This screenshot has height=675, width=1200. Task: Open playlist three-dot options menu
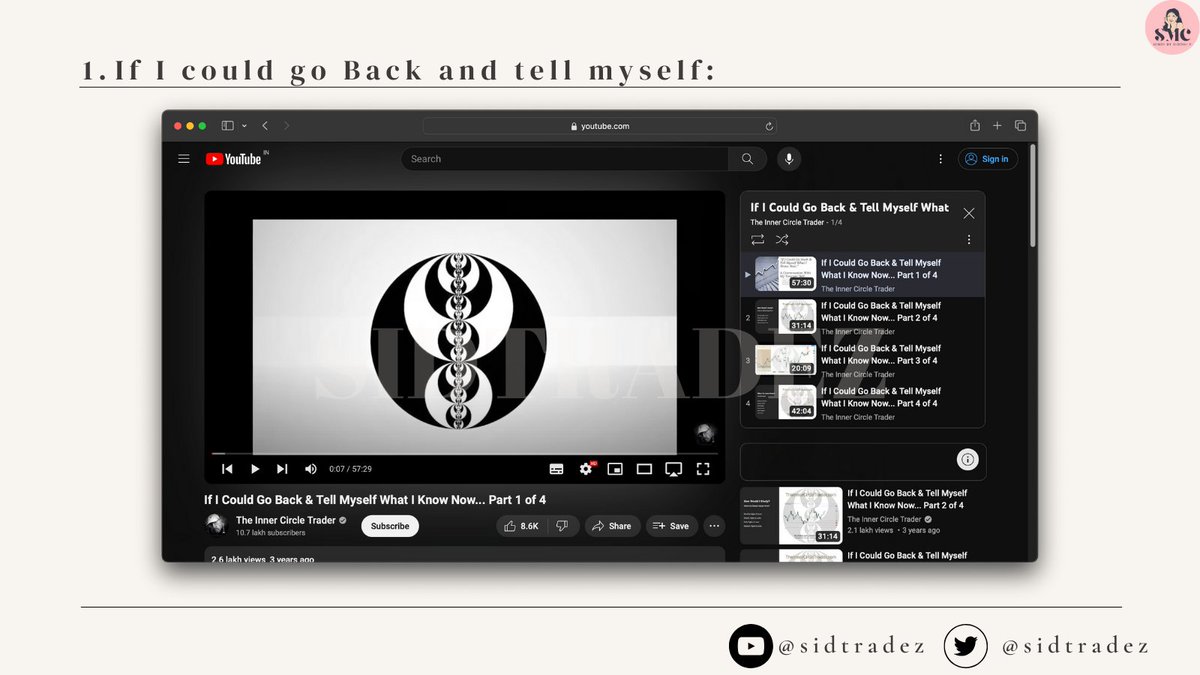pyautogui.click(x=968, y=240)
